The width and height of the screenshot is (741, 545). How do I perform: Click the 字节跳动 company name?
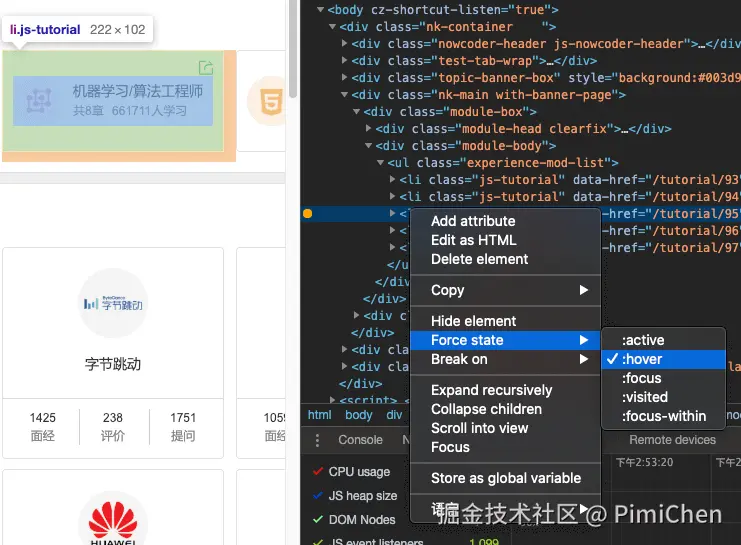click(x=113, y=364)
